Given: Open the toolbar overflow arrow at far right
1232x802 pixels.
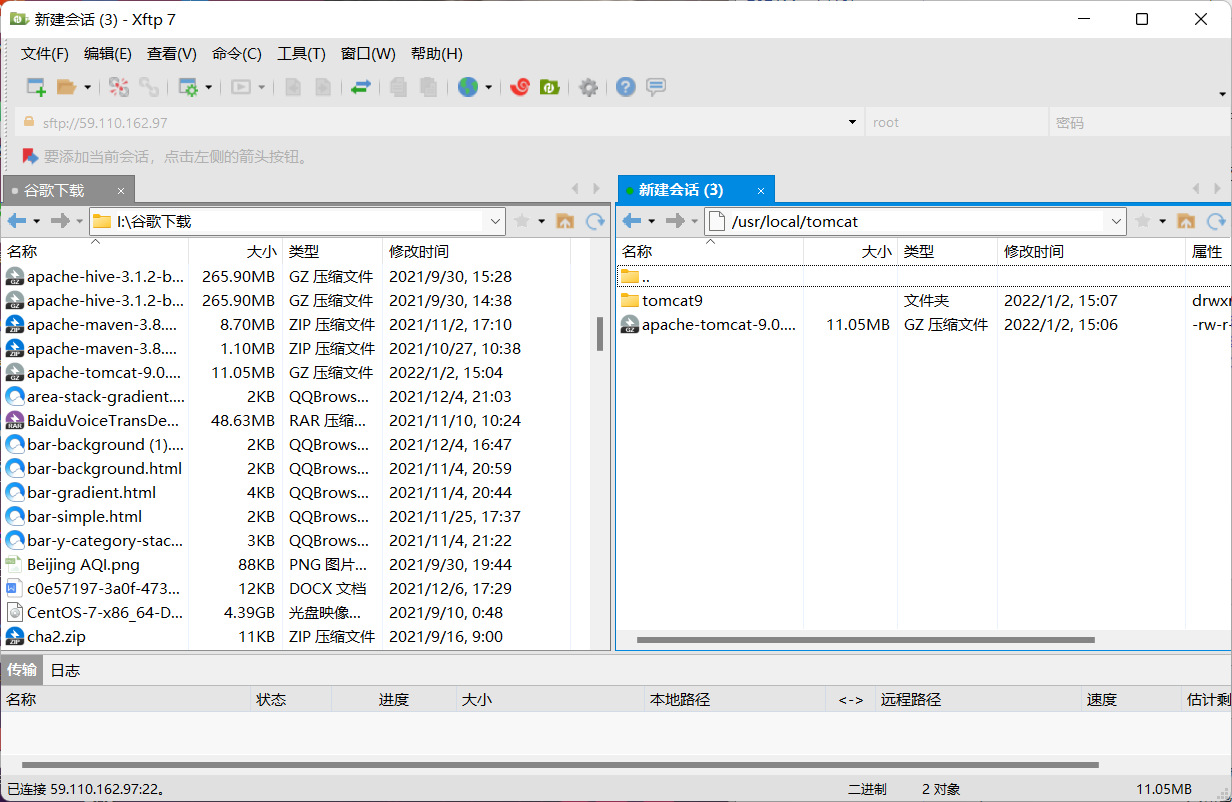Looking at the screenshot, I should point(1222,94).
